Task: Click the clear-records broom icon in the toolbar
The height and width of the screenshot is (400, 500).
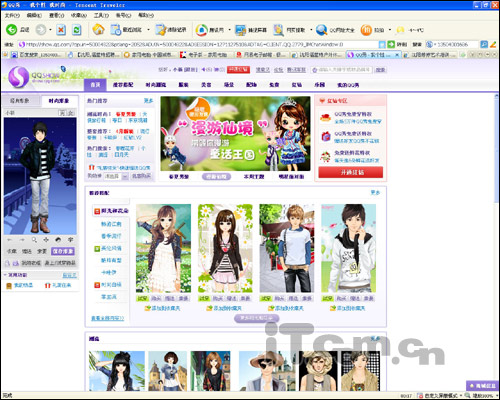Action: (x=161, y=30)
